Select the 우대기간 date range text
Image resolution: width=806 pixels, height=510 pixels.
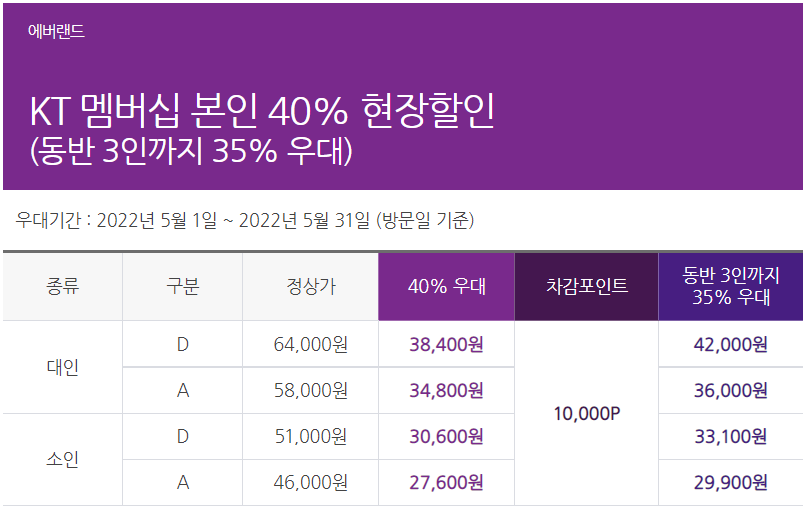click(x=245, y=220)
